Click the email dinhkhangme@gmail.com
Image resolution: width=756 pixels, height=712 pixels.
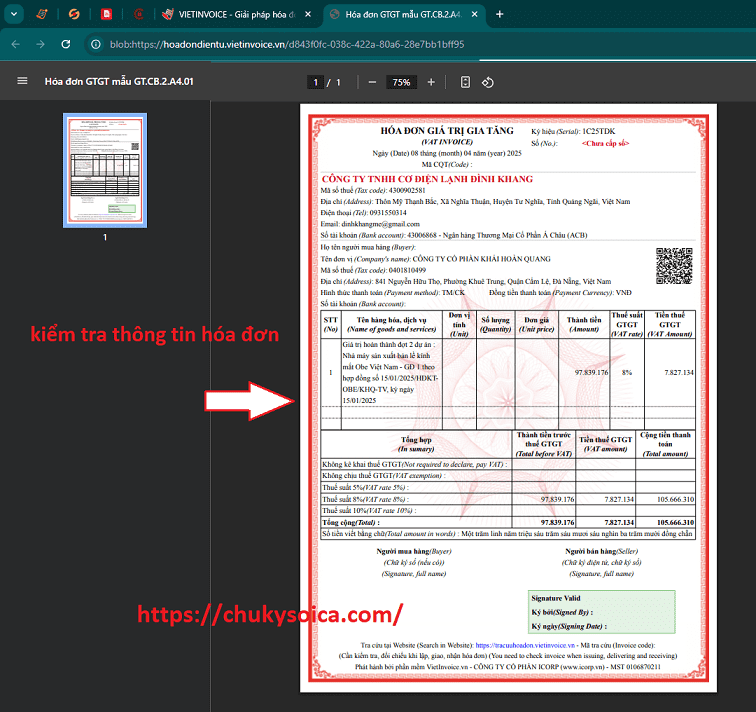point(380,224)
